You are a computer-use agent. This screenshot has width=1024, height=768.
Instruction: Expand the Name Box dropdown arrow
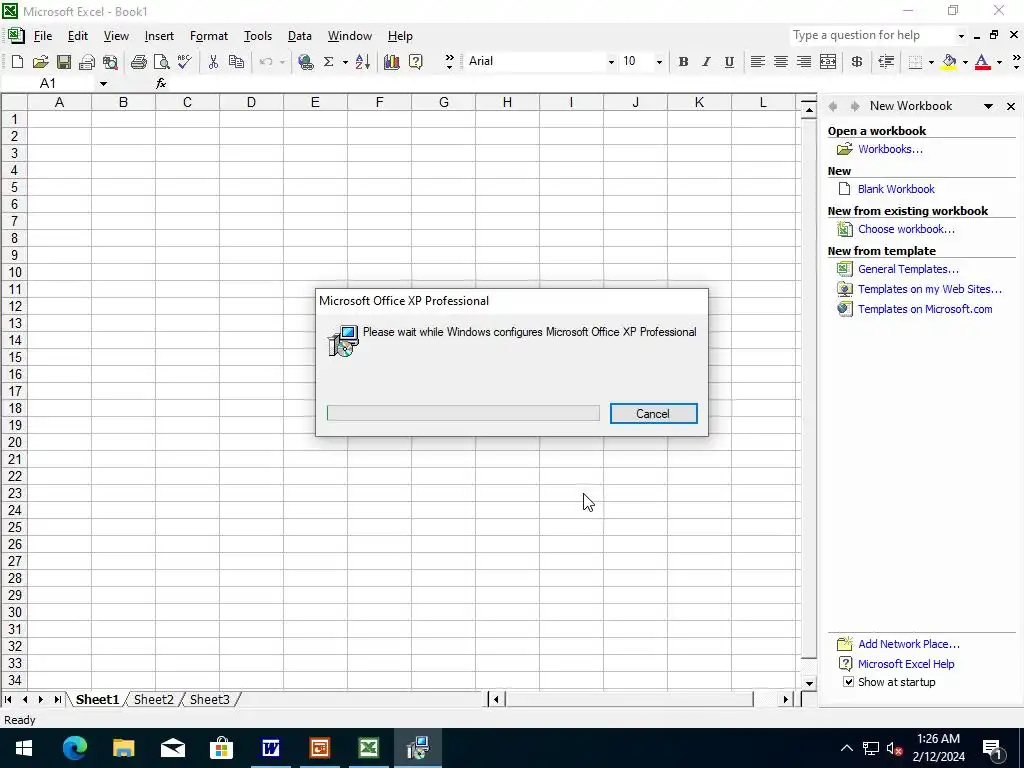[x=103, y=84]
